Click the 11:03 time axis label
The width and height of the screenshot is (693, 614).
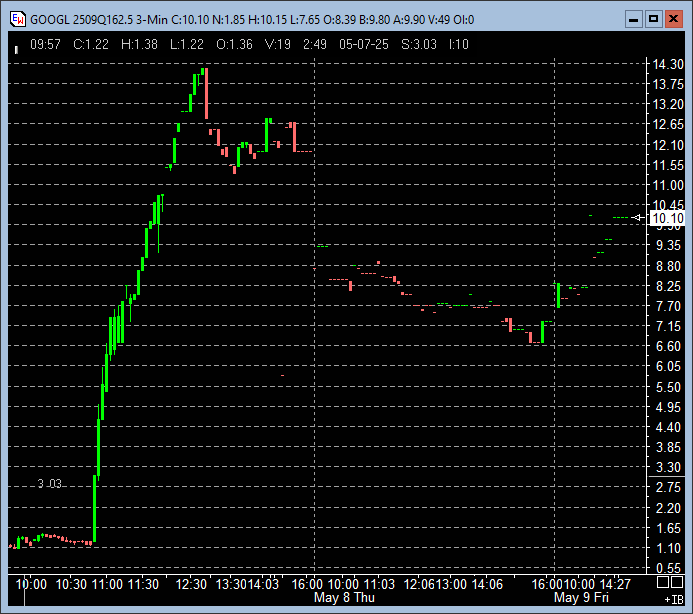379,584
